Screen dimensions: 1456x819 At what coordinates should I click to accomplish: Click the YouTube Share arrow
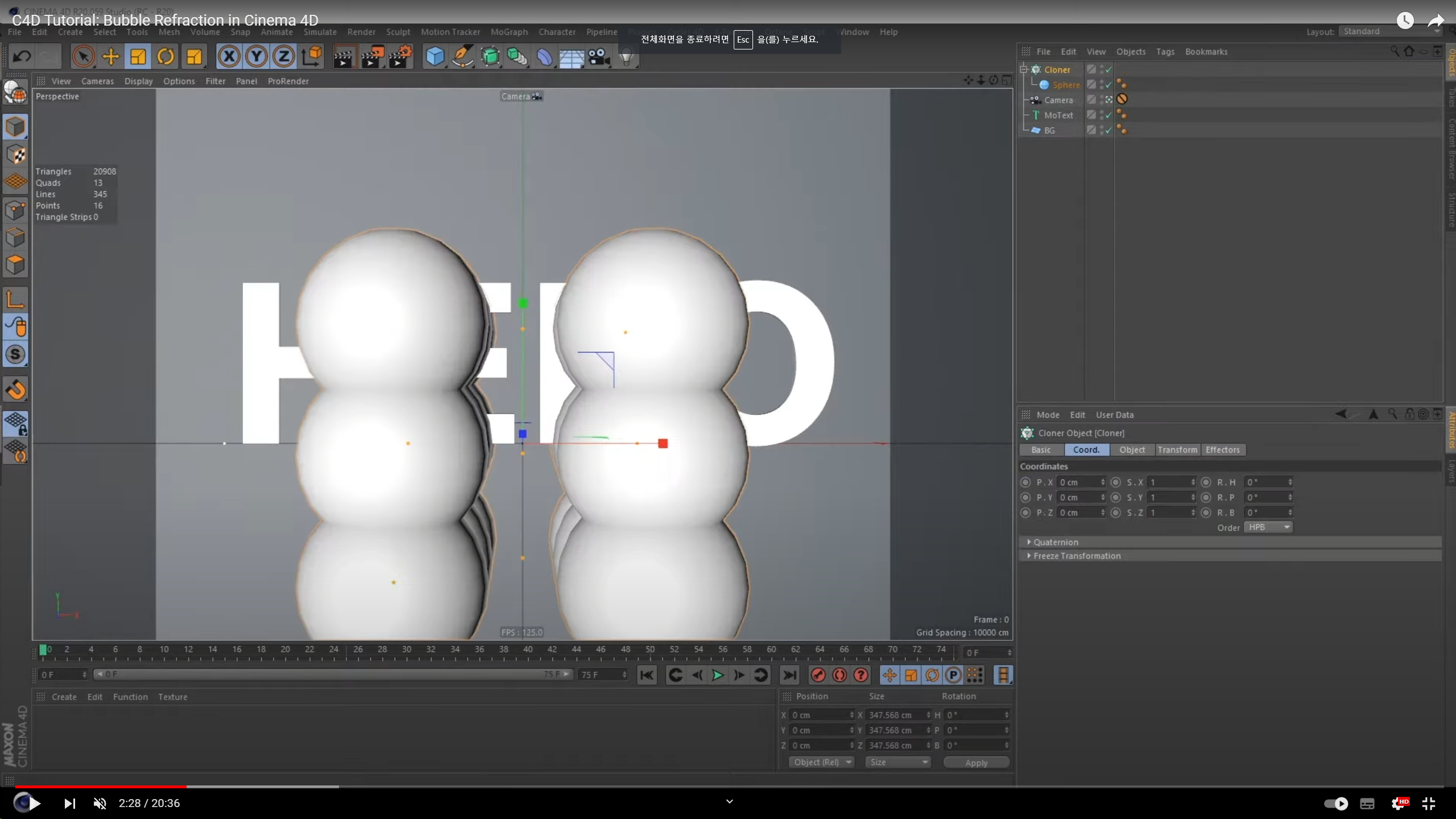tap(1436, 21)
